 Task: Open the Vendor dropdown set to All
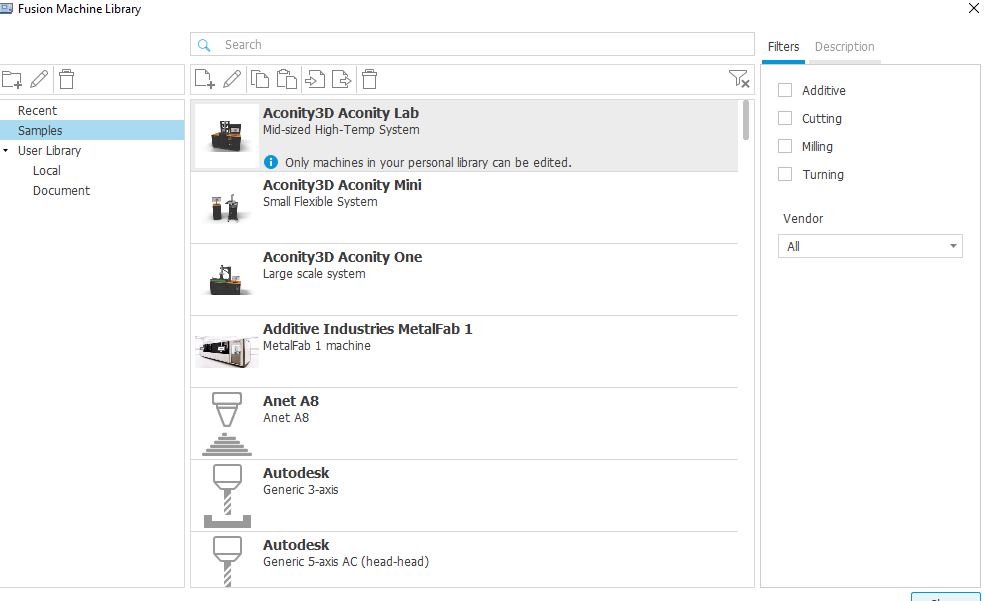pyautogui.click(x=869, y=246)
